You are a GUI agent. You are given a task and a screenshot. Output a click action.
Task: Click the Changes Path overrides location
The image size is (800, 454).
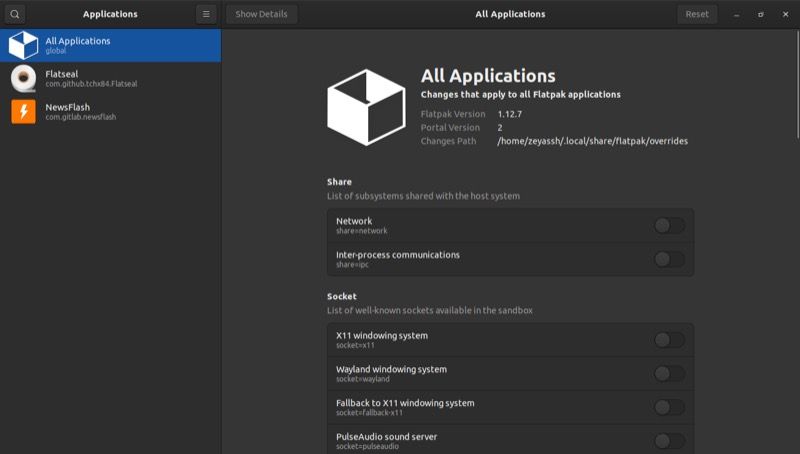(592, 141)
